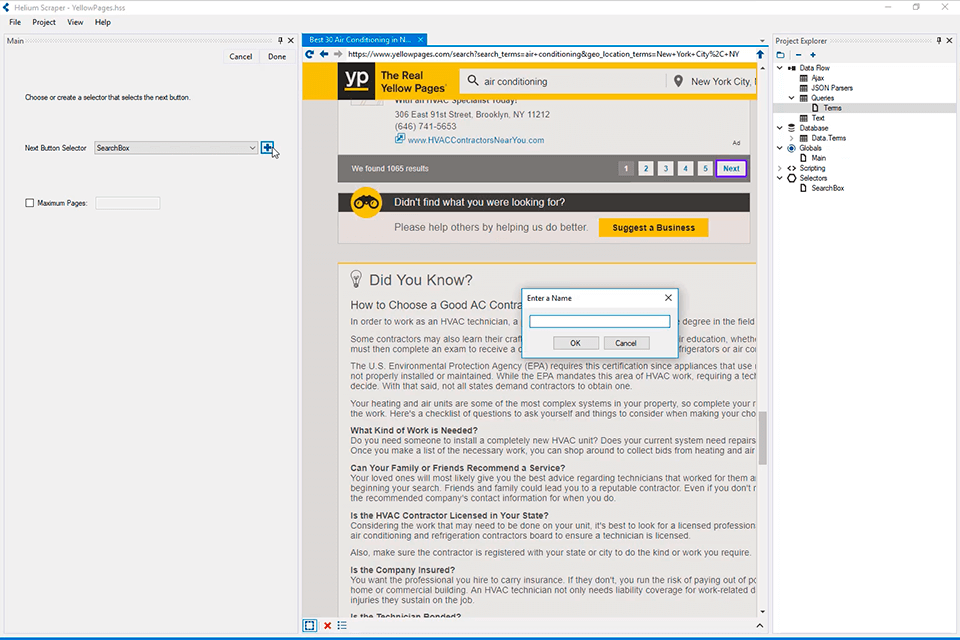This screenshot has width=960, height=640.
Task: Open www.HVACContractorsNearYou.com link
Action: pos(476,140)
